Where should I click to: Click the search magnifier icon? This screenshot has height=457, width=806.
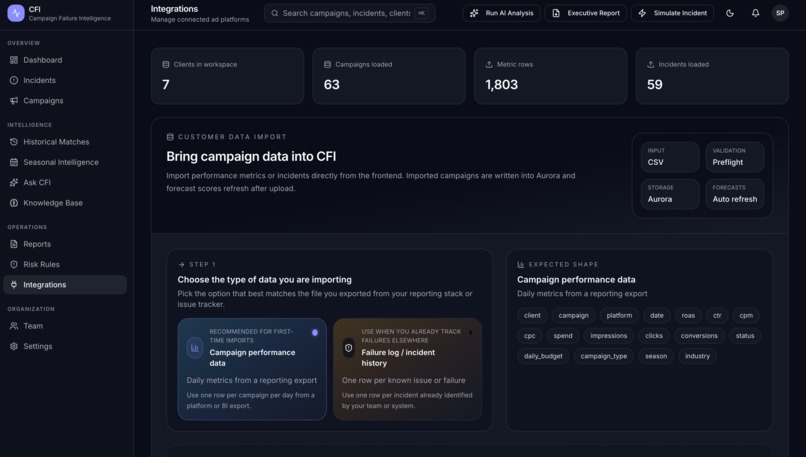point(275,13)
